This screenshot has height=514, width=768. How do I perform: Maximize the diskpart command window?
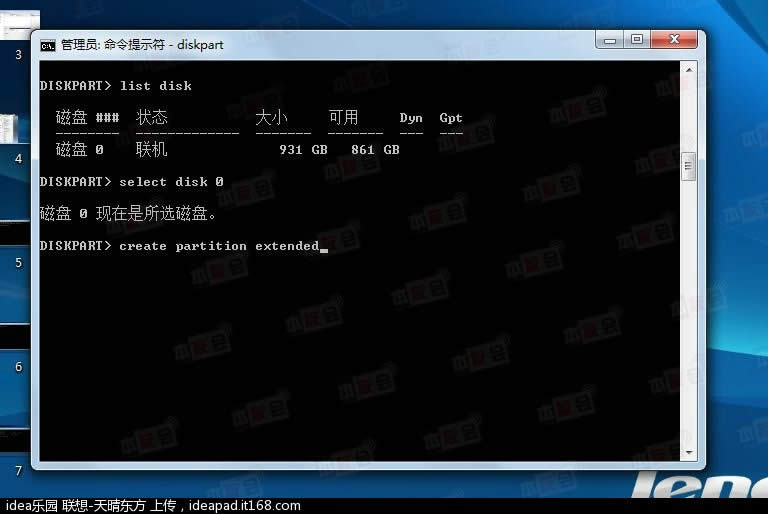[637, 40]
